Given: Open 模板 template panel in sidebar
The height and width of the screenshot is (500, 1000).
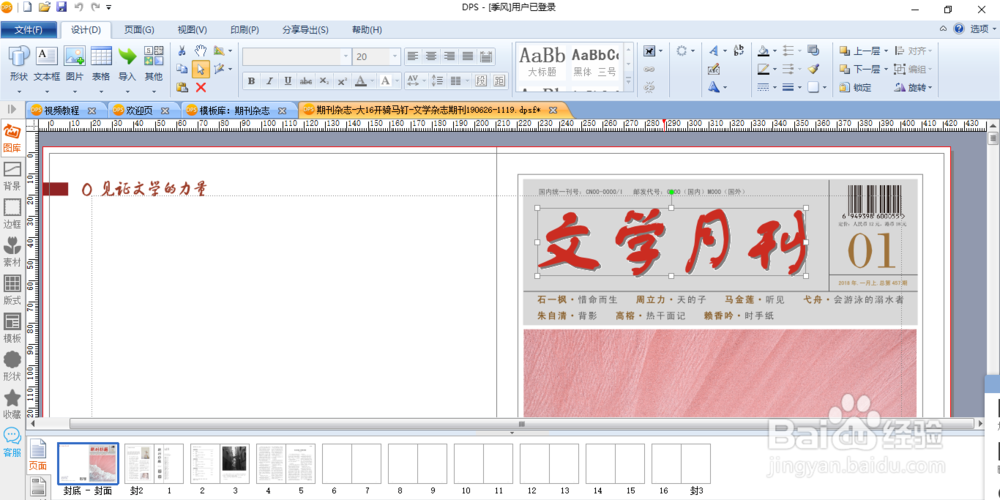Looking at the screenshot, I should (12, 328).
